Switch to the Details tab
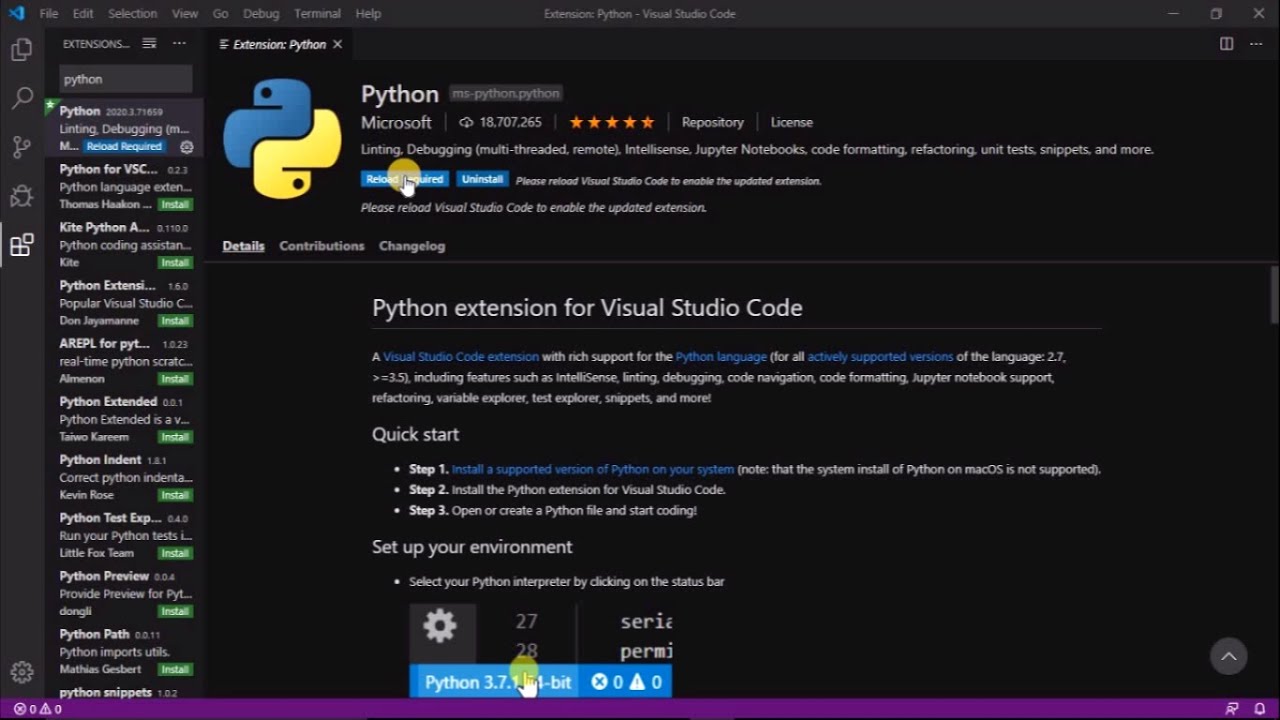The width and height of the screenshot is (1280, 720). (x=243, y=246)
